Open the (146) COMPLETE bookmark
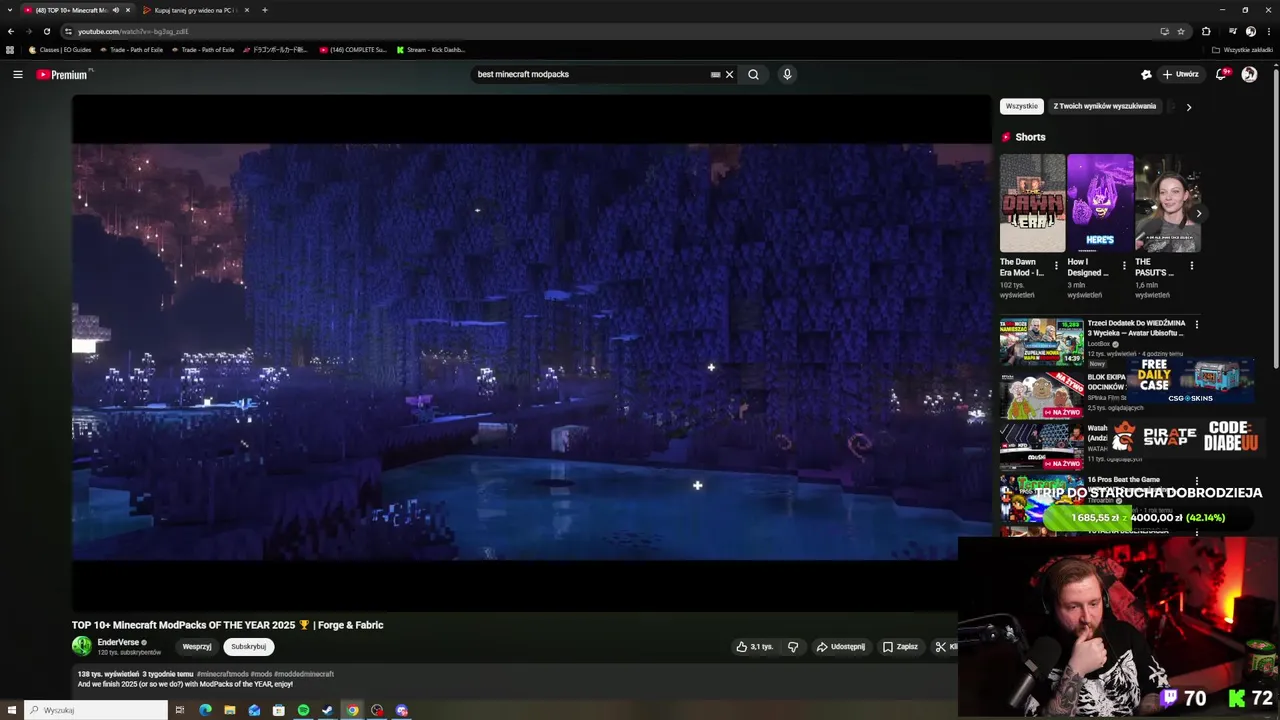Viewport: 1280px width, 720px height. coord(353,49)
